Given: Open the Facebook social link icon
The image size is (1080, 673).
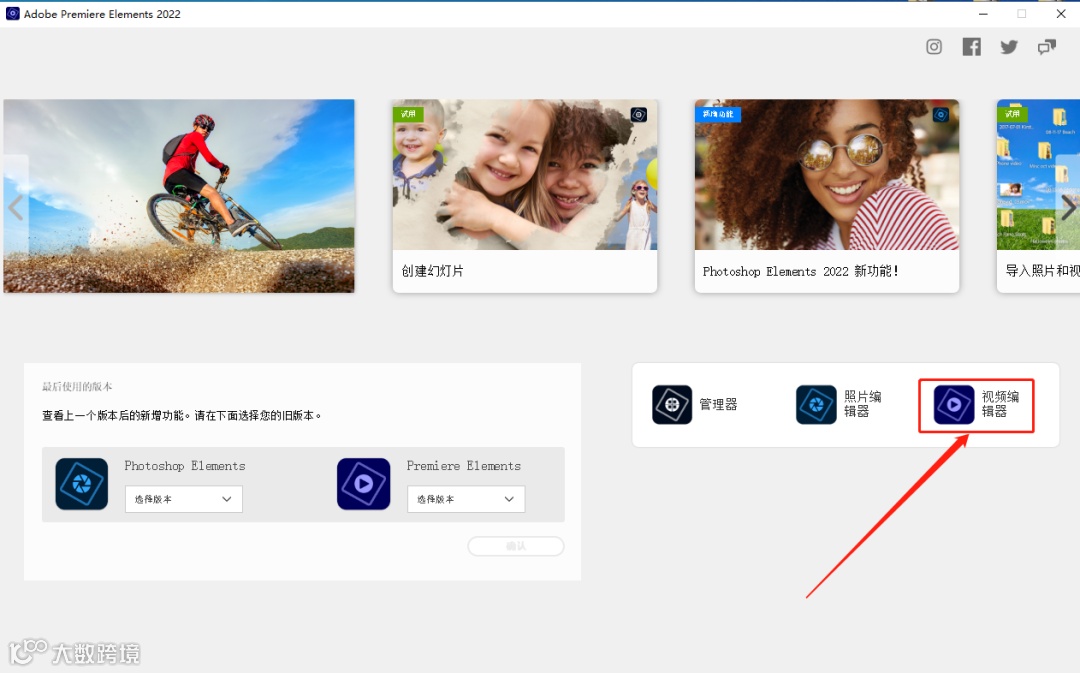Looking at the screenshot, I should point(971,47).
